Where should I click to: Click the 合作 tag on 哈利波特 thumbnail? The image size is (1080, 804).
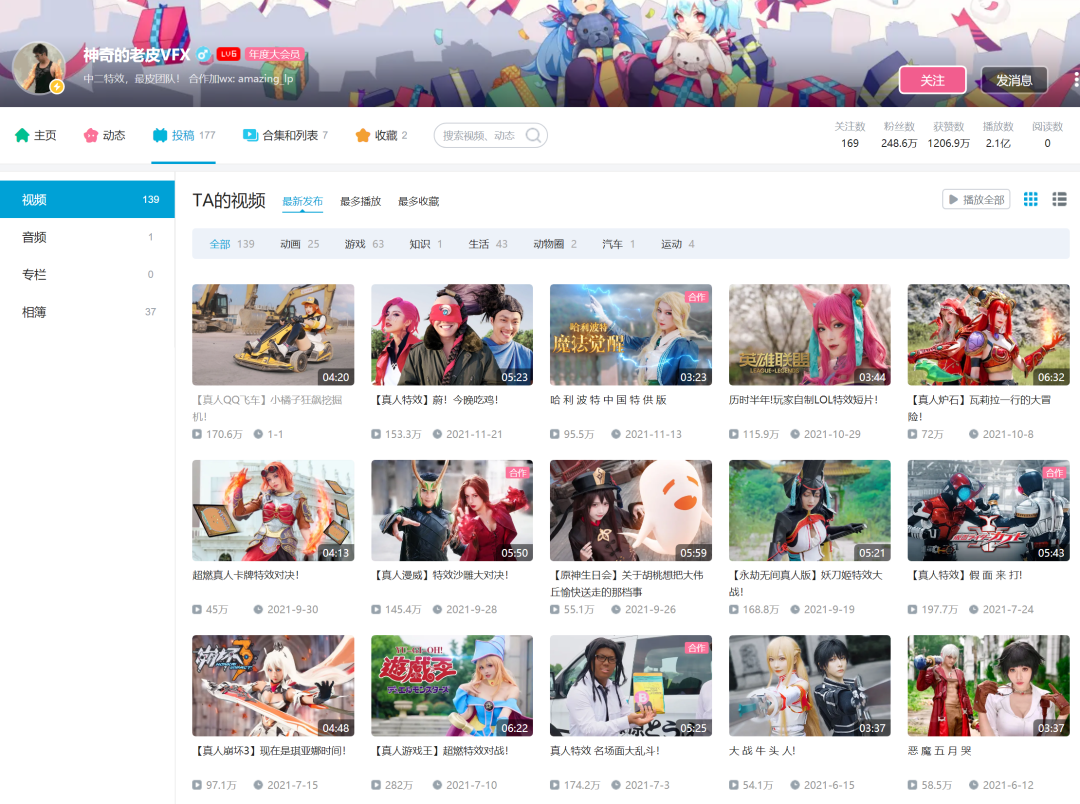tap(697, 297)
